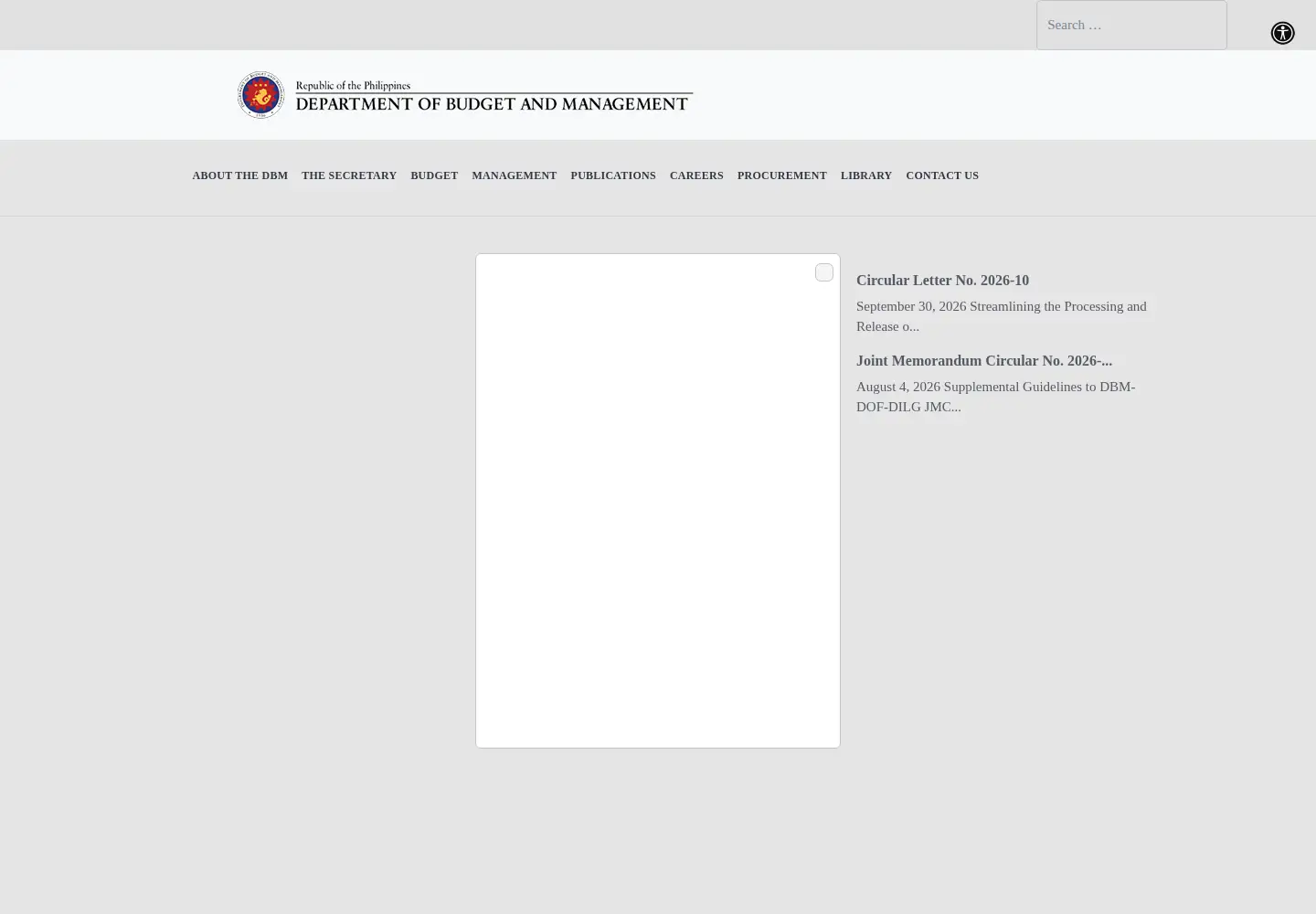This screenshot has width=1316, height=914.
Task: Open the Budget menu
Action: [x=434, y=175]
